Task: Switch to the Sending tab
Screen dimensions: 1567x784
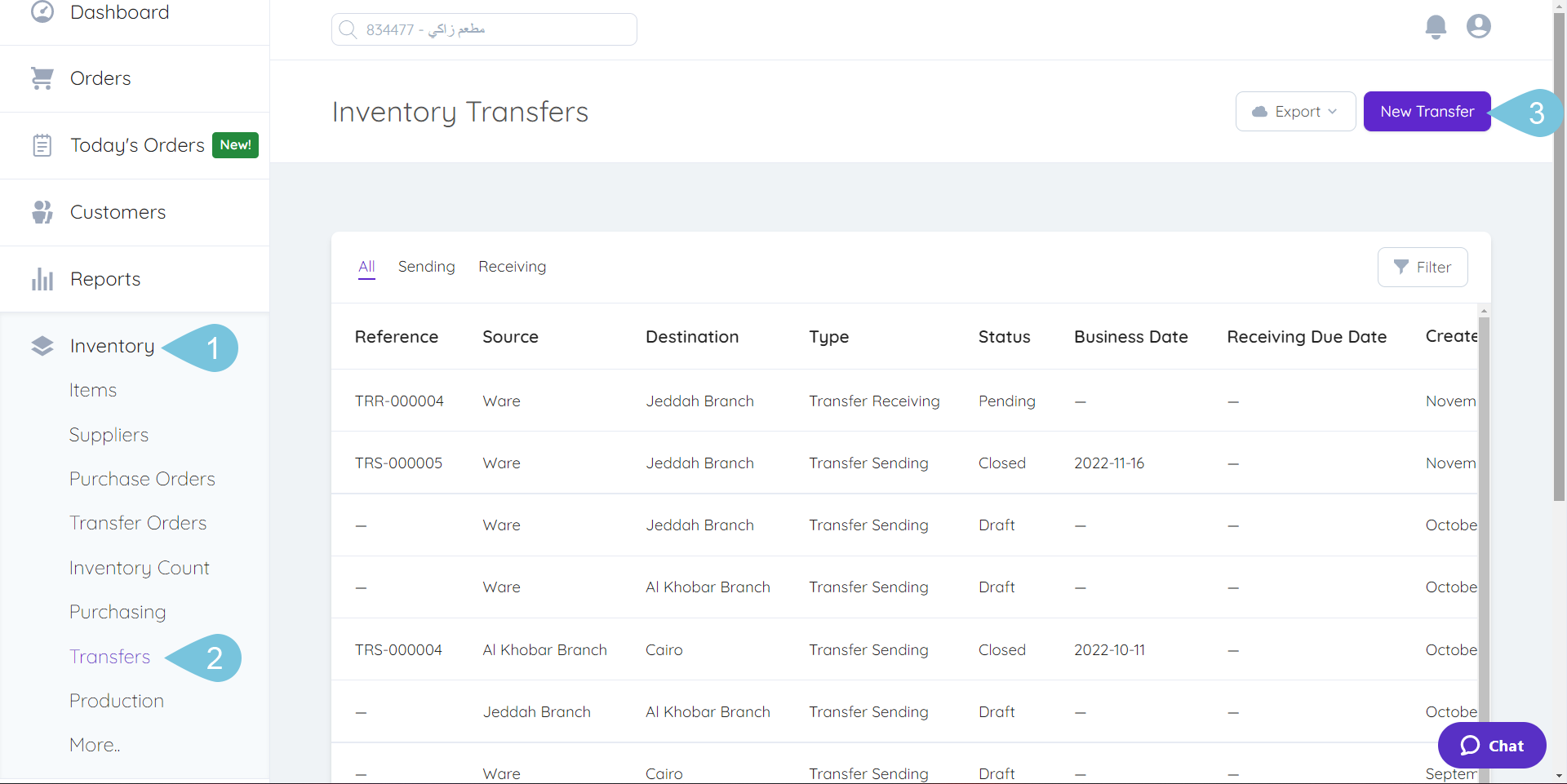Action: pyautogui.click(x=426, y=266)
